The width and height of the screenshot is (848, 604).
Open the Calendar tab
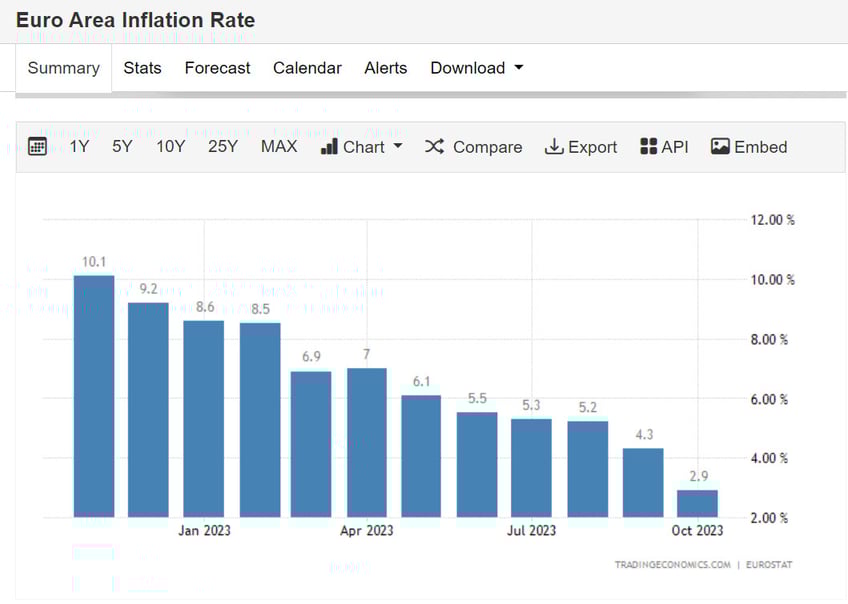click(x=307, y=68)
